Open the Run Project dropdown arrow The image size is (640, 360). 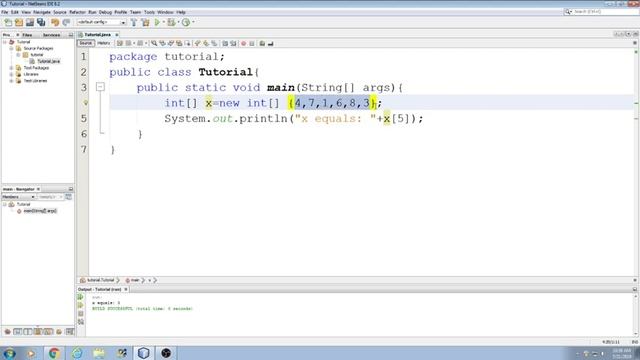[x=164, y=22]
